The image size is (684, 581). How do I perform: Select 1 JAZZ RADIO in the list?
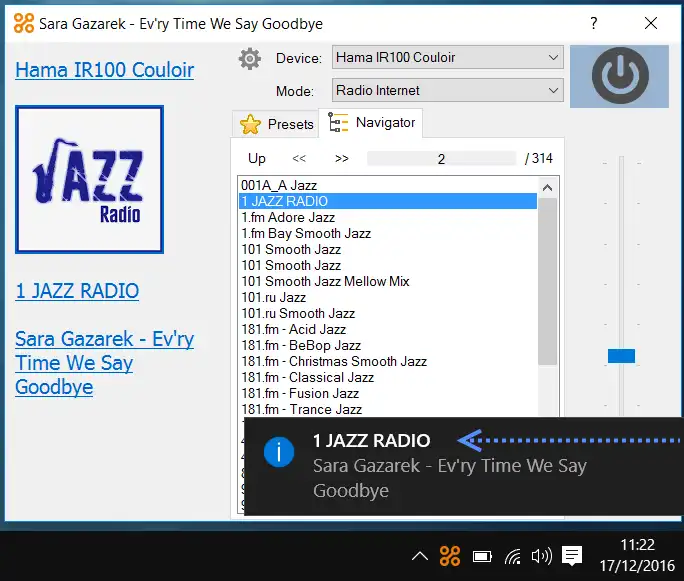click(x=388, y=201)
